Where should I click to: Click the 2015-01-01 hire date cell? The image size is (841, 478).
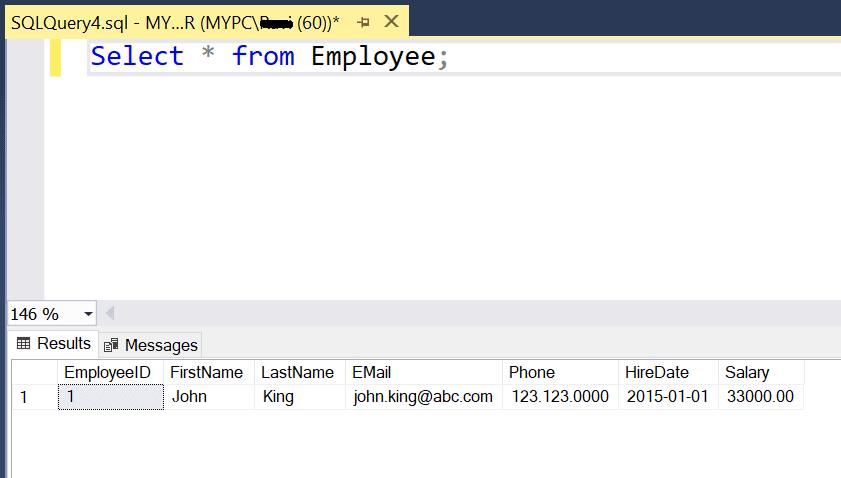click(667, 397)
